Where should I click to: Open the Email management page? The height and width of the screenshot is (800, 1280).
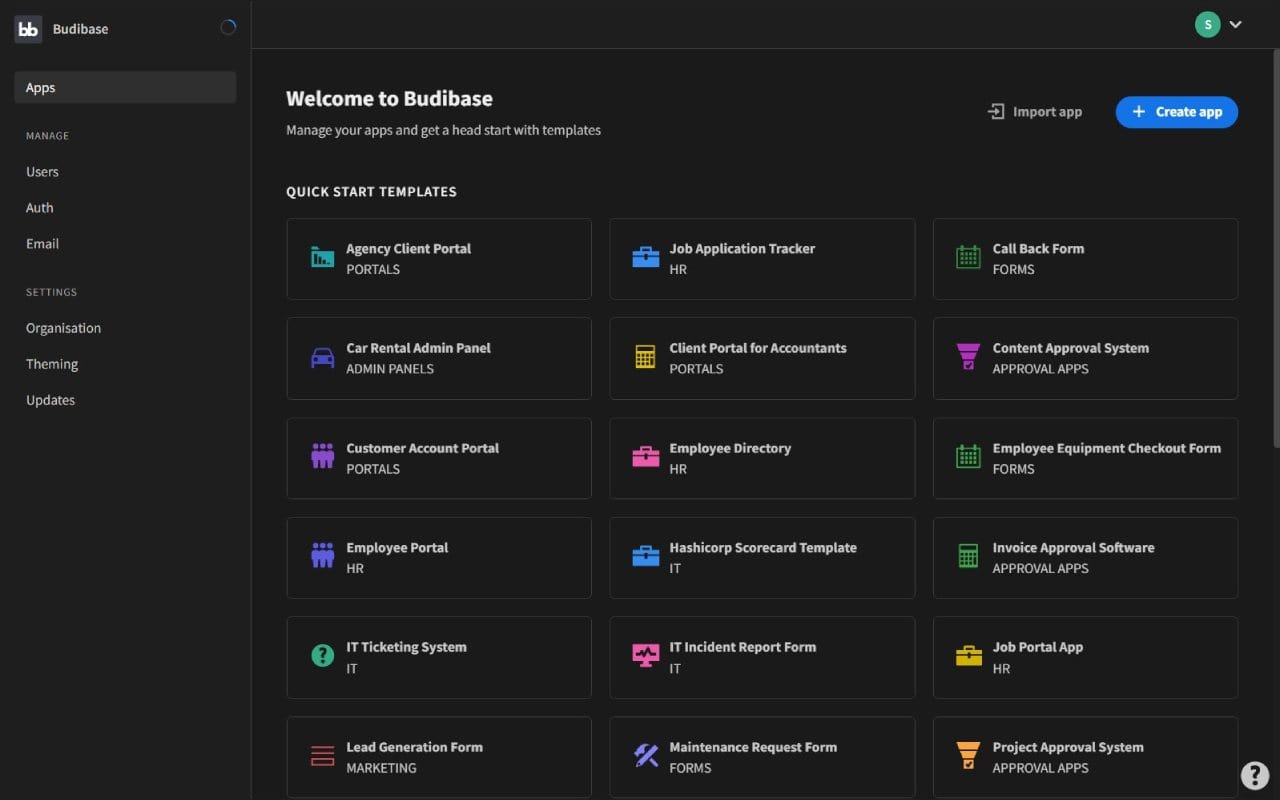point(42,243)
